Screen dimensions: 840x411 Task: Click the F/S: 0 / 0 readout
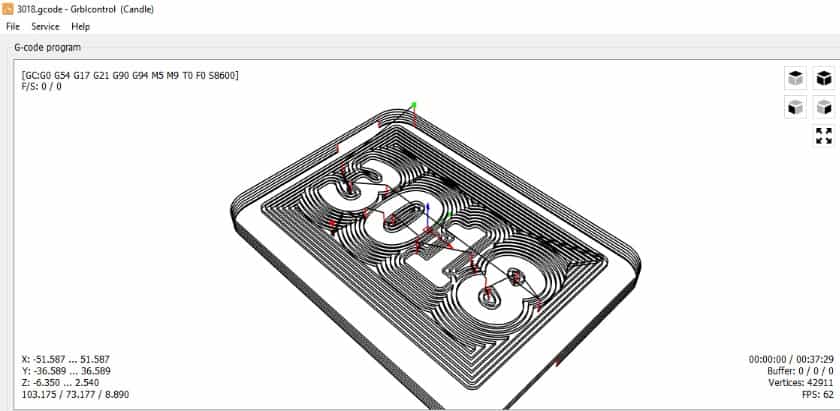(41, 86)
